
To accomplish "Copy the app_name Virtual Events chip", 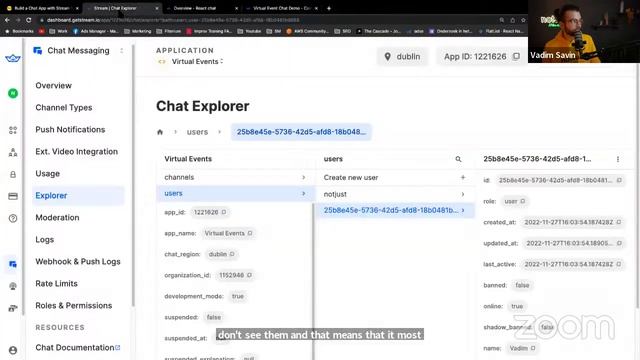I will click(250, 233).
